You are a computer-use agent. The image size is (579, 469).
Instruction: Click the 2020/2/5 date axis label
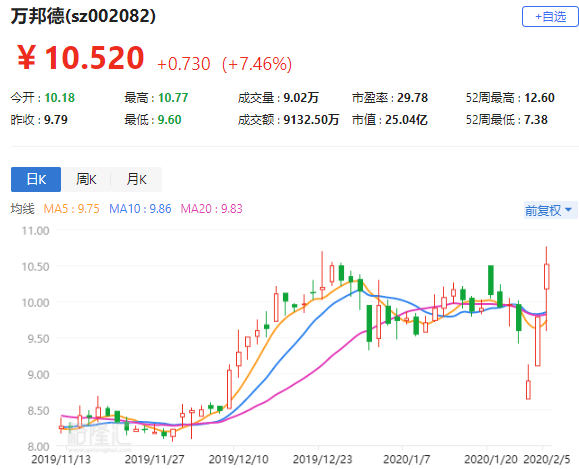[547, 460]
